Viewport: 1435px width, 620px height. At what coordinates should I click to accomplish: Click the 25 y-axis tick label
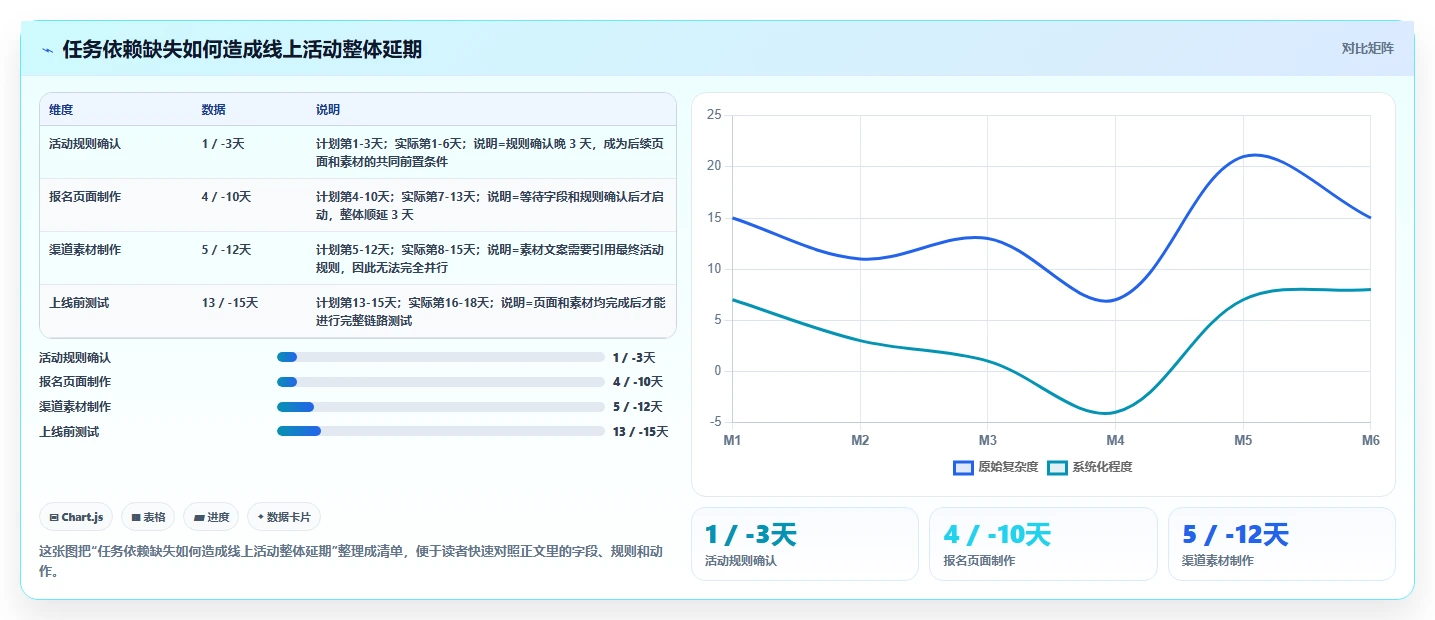coord(714,115)
